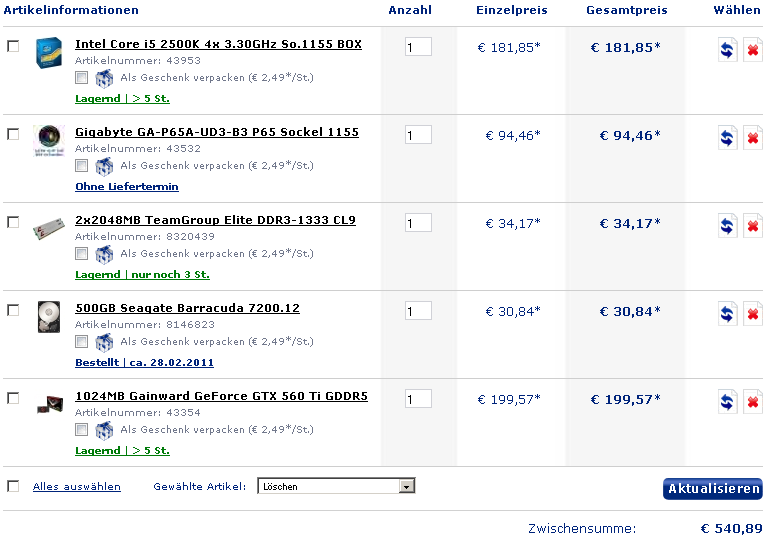Click Zwischensumme value € 540,89

(x=731, y=529)
